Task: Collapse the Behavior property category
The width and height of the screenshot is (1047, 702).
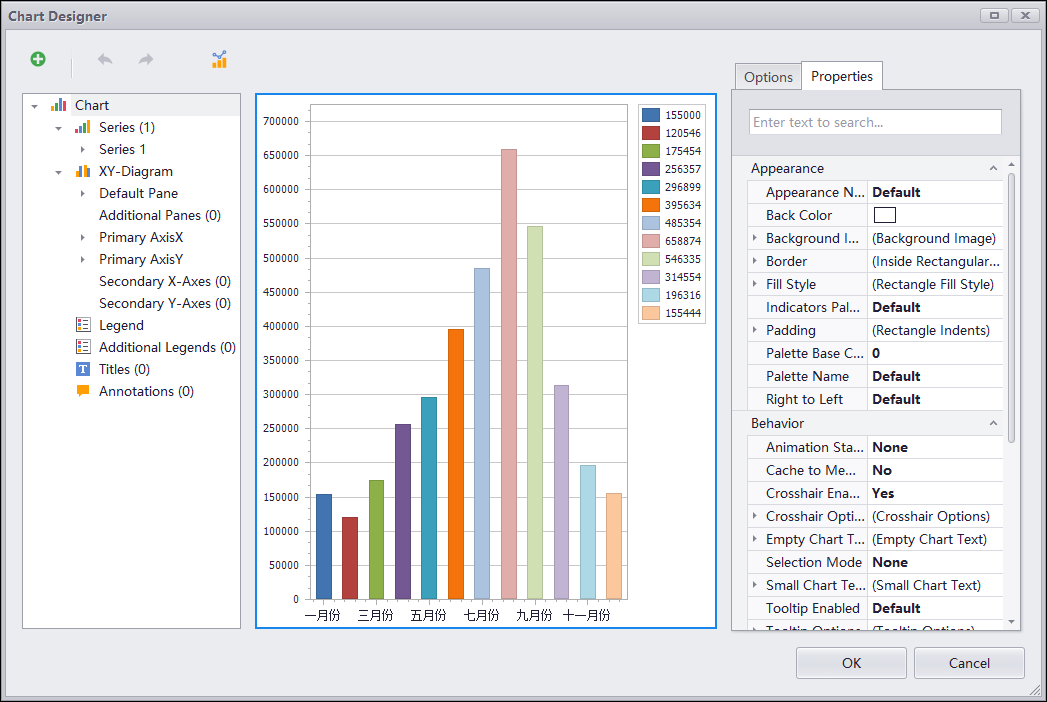Action: click(x=993, y=423)
